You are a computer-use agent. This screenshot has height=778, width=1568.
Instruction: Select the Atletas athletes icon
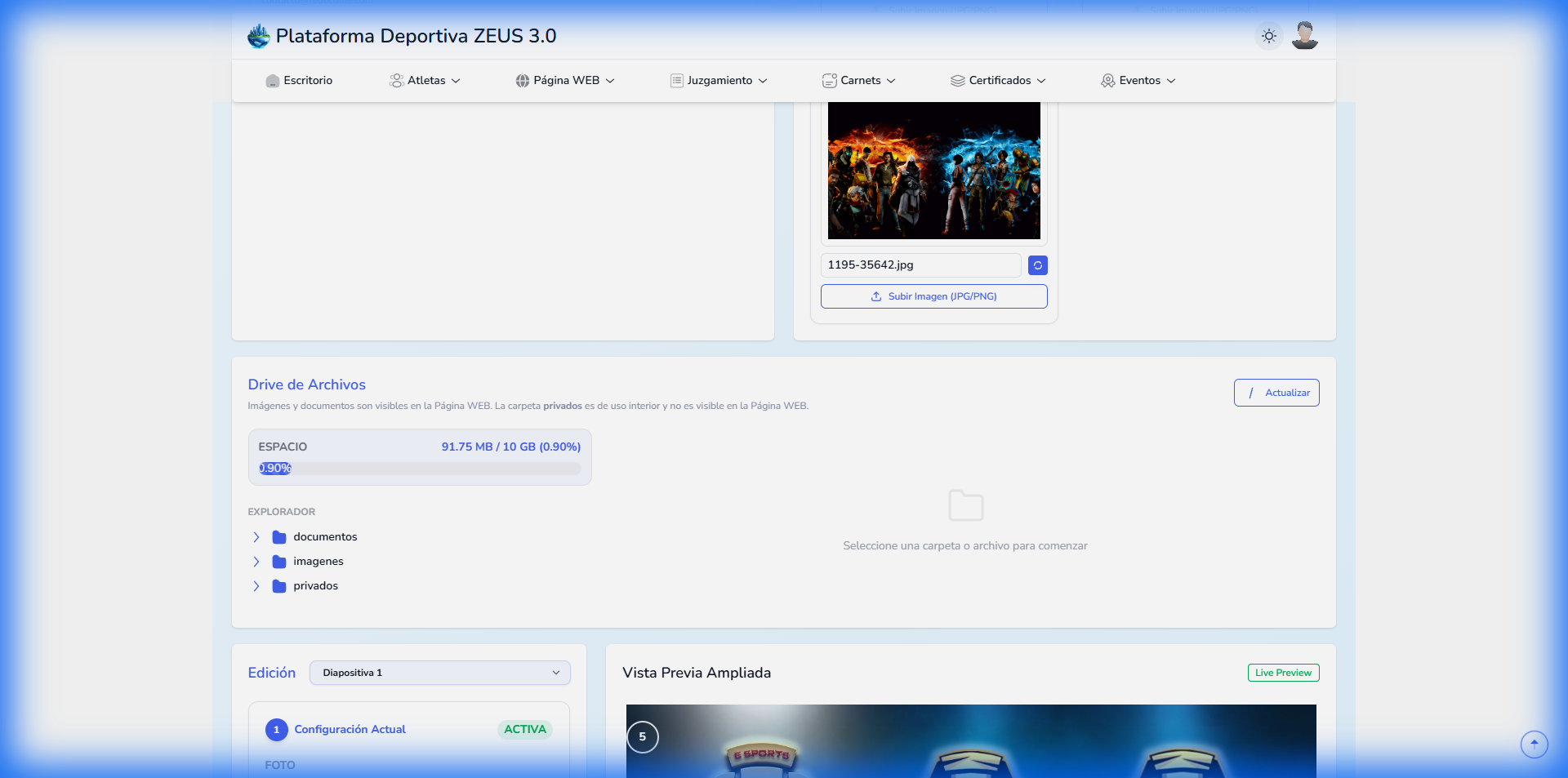point(397,80)
